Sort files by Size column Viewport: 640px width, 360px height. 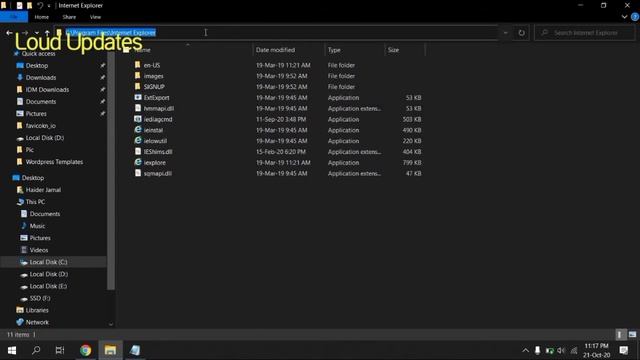393,50
